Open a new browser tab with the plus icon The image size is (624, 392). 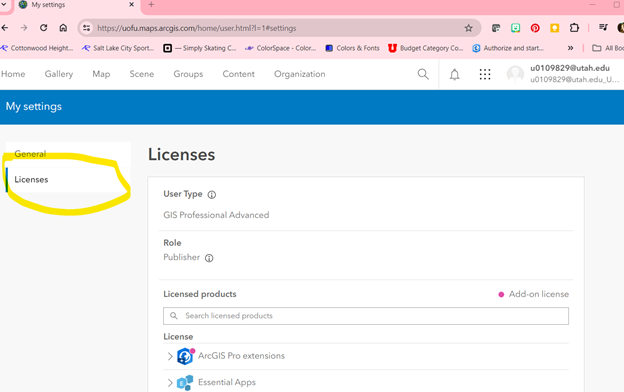(x=151, y=5)
